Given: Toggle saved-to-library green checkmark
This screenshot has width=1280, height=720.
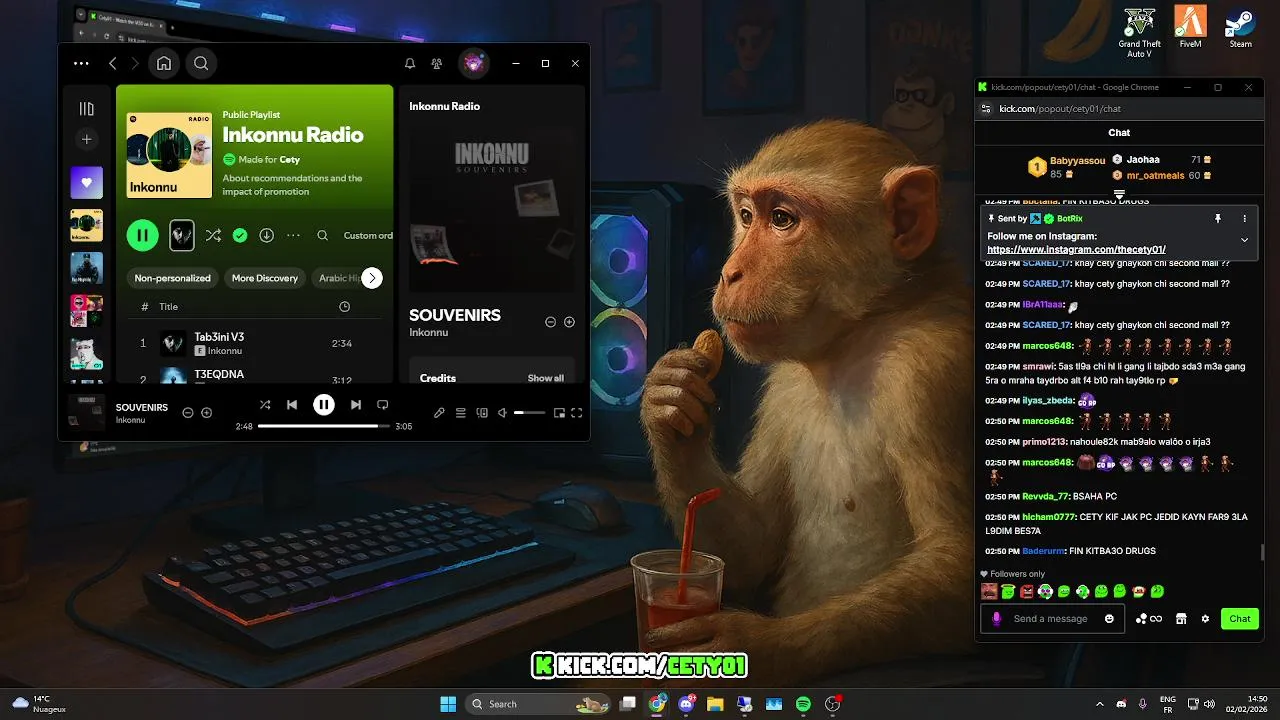Looking at the screenshot, I should pyautogui.click(x=240, y=236).
